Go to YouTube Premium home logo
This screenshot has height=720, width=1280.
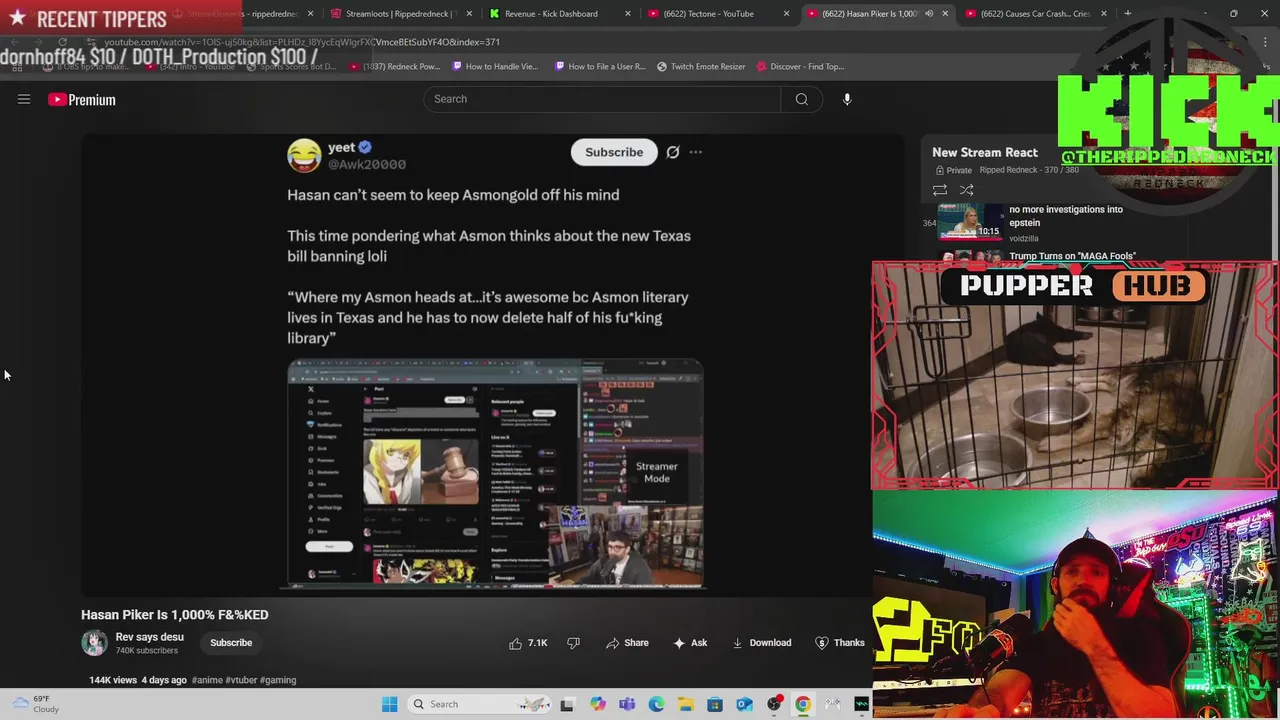point(82,99)
